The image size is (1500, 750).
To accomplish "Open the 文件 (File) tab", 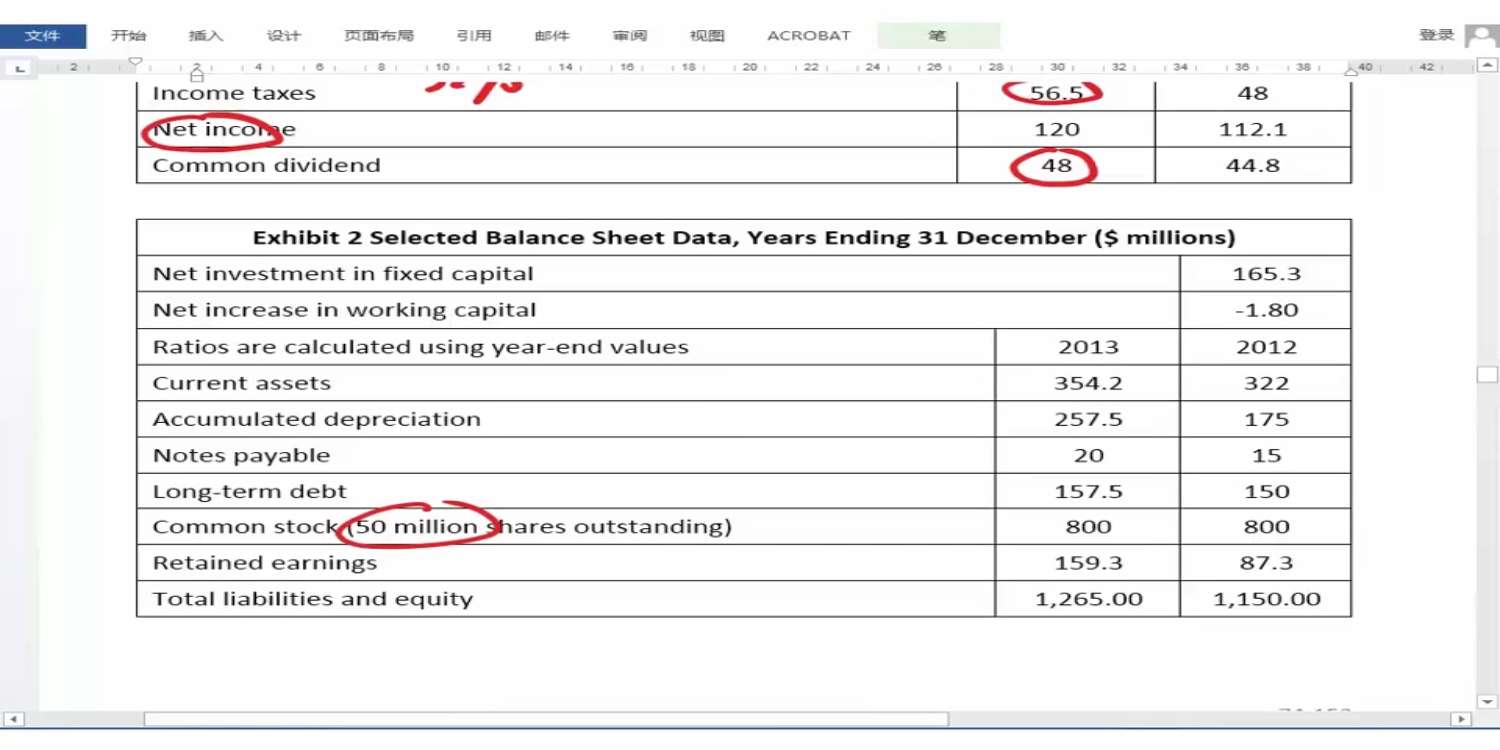I will tap(42, 36).
